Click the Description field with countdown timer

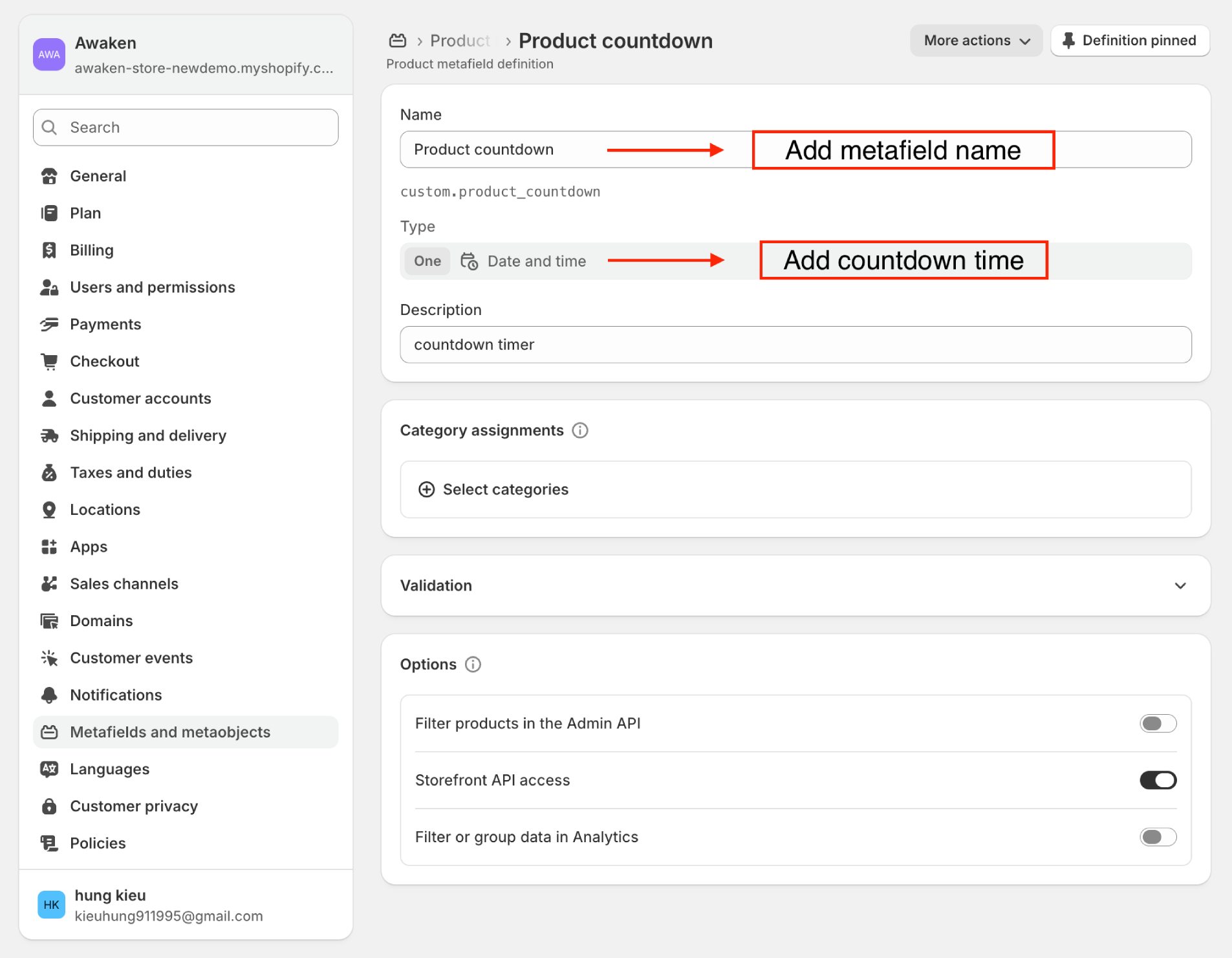[795, 345]
